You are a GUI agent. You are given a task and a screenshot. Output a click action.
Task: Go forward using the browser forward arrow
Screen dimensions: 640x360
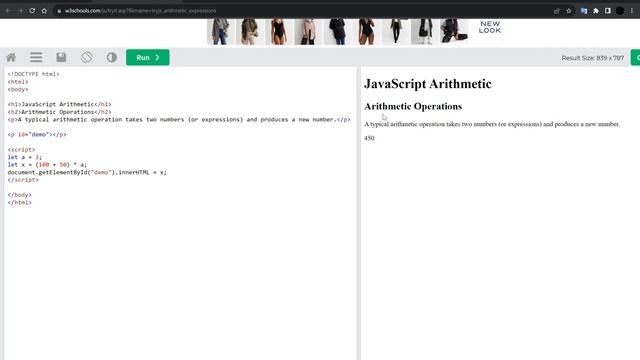pos(20,11)
